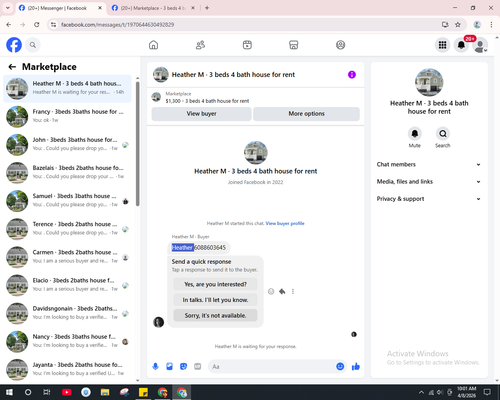Open Samuel - 3beds 3baths house conversation
The width and height of the screenshot is (500, 400).
67,201
